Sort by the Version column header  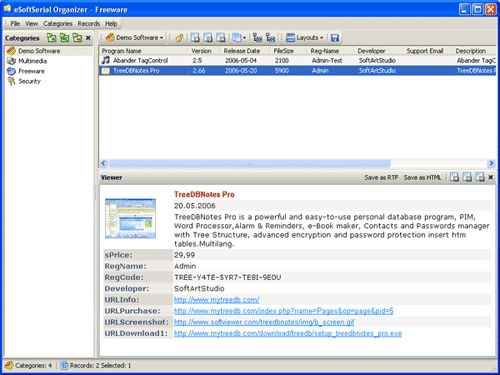(205, 51)
